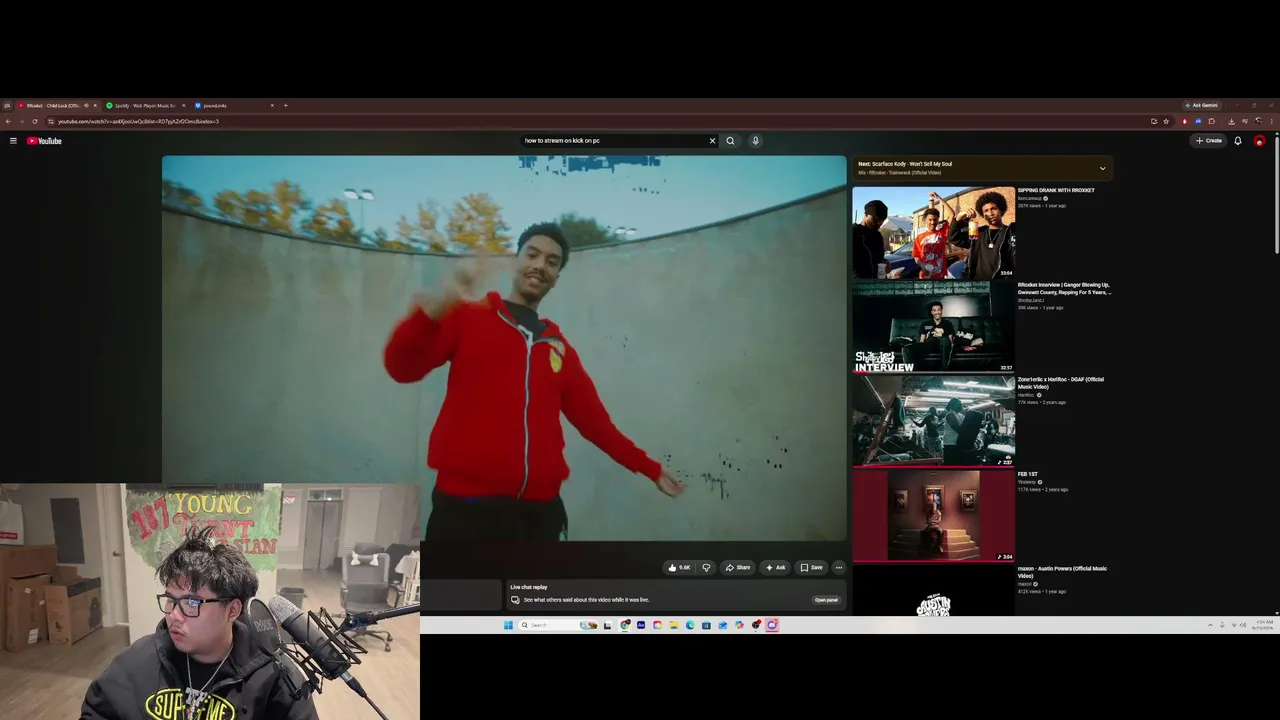Open the RRoxket Interview video thumbnail
The width and height of the screenshot is (1280, 720).
click(x=934, y=327)
